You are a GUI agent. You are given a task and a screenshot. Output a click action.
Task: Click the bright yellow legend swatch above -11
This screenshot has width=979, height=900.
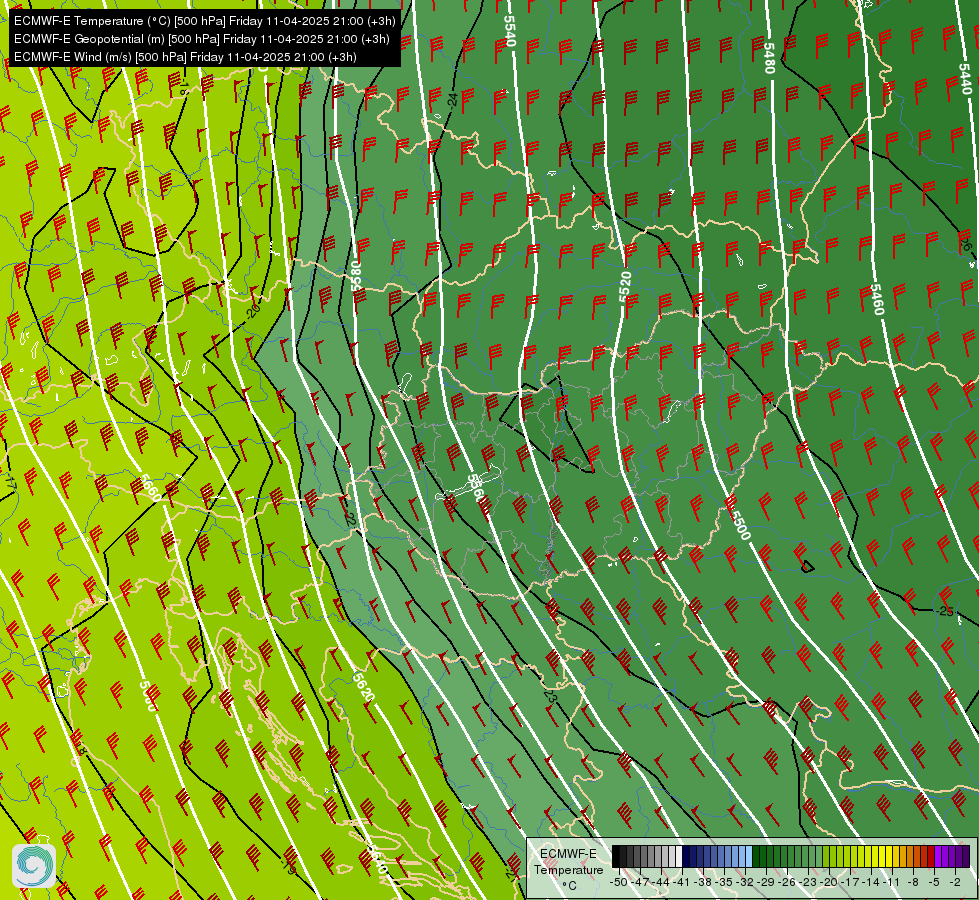point(889,857)
